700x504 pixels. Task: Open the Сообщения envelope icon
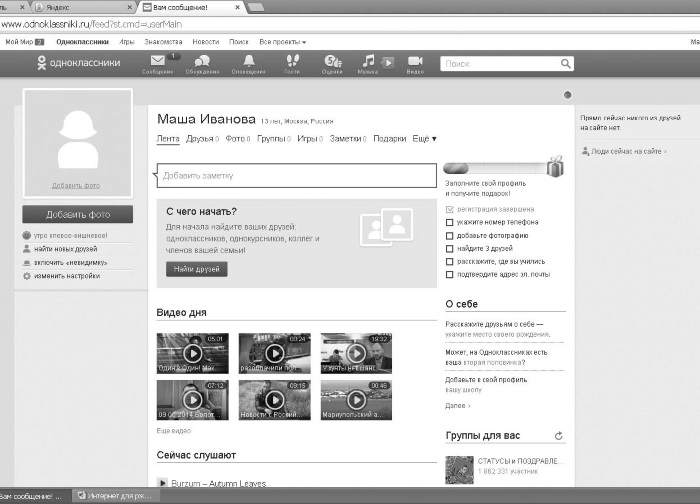coord(158,61)
